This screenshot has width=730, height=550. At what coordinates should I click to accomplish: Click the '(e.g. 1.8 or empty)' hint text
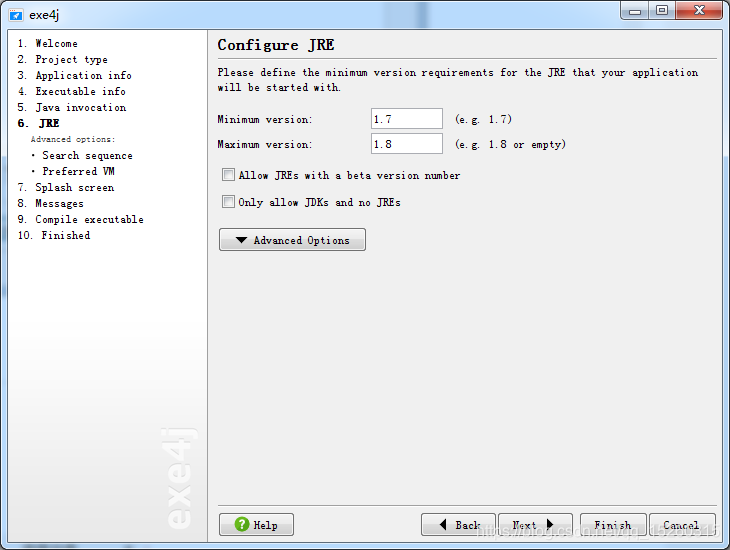click(510, 144)
